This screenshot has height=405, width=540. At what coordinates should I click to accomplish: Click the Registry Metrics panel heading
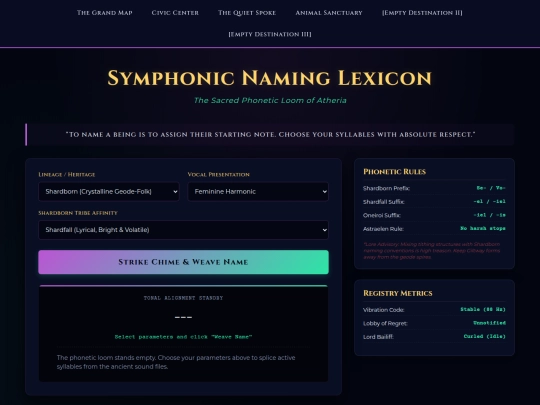(398, 293)
